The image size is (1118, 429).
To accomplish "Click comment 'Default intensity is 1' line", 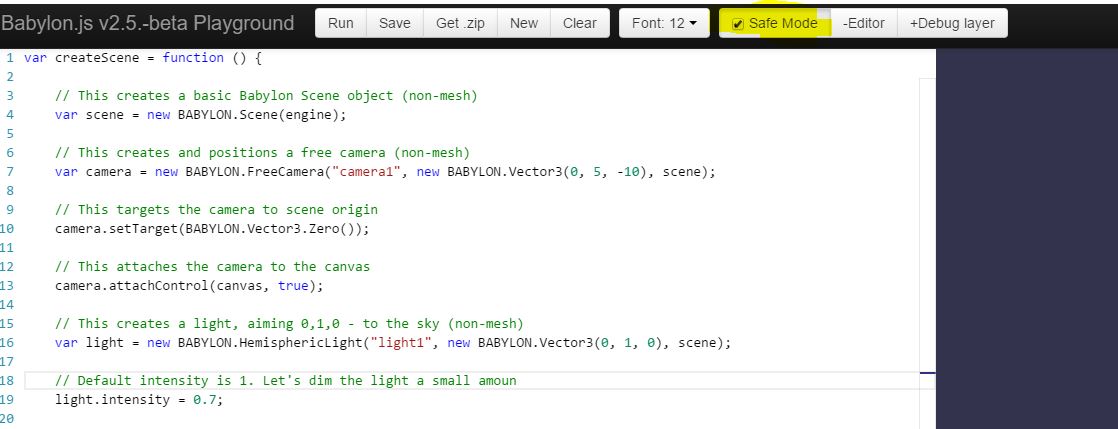I will 285,381.
